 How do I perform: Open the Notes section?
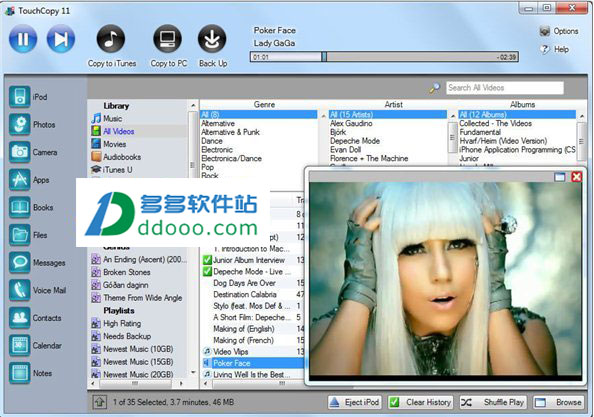click(x=20, y=373)
